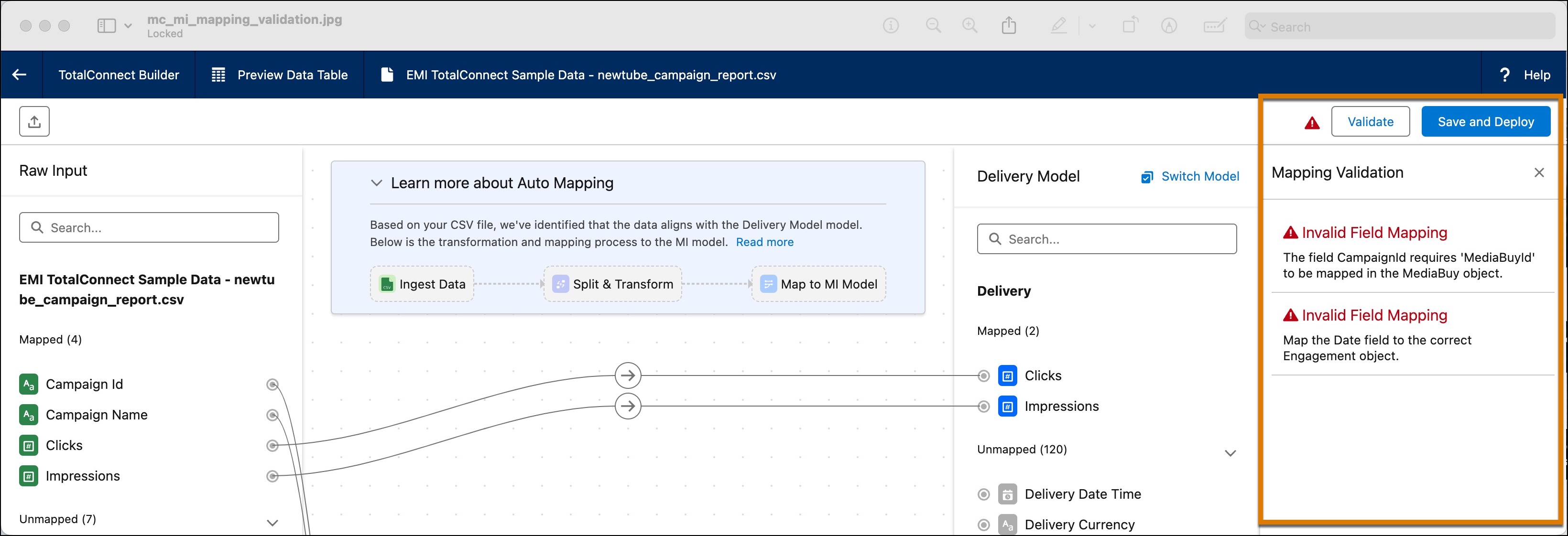The image size is (1568, 536).
Task: Click the Preview zoom out magnifier
Action: coord(933,25)
